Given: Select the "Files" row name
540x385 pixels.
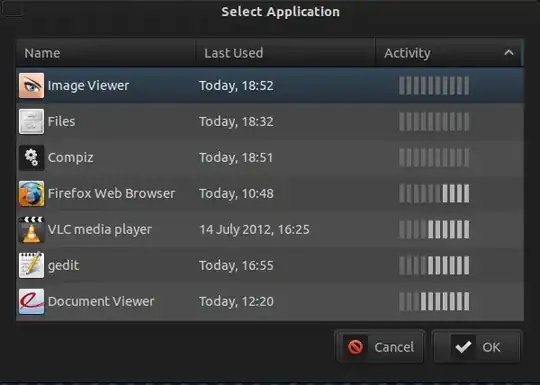Looking at the screenshot, I should (x=61, y=122).
